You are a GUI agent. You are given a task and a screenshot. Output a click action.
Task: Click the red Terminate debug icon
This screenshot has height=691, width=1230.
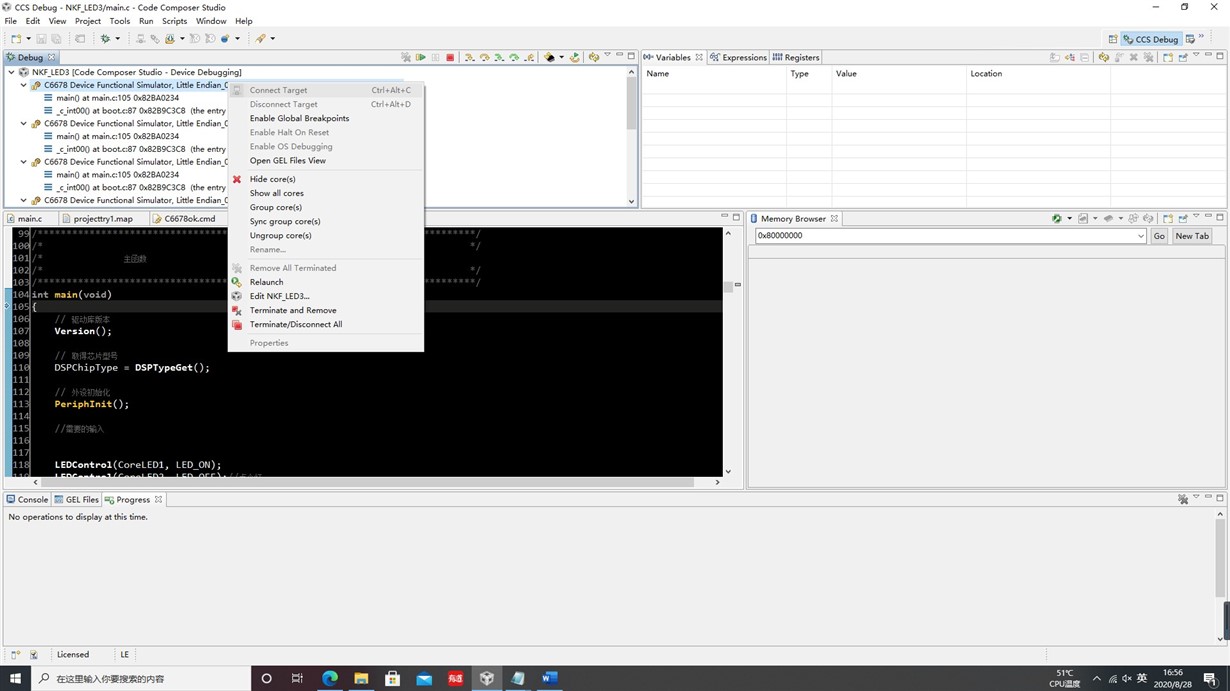[x=450, y=57]
